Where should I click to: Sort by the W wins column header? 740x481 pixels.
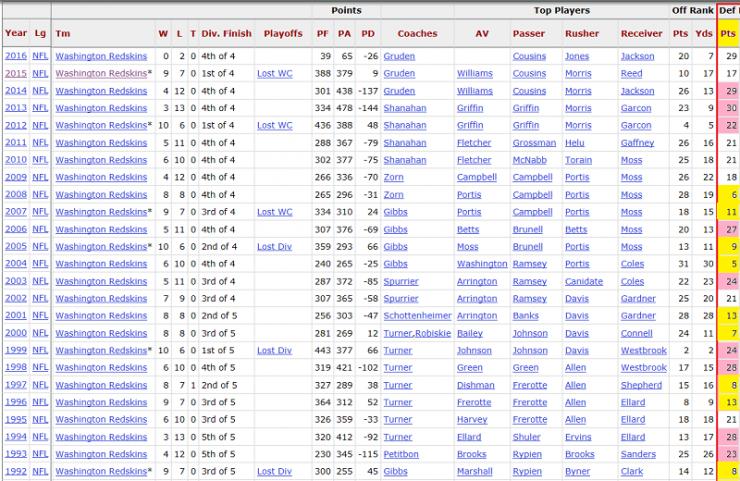[163, 34]
